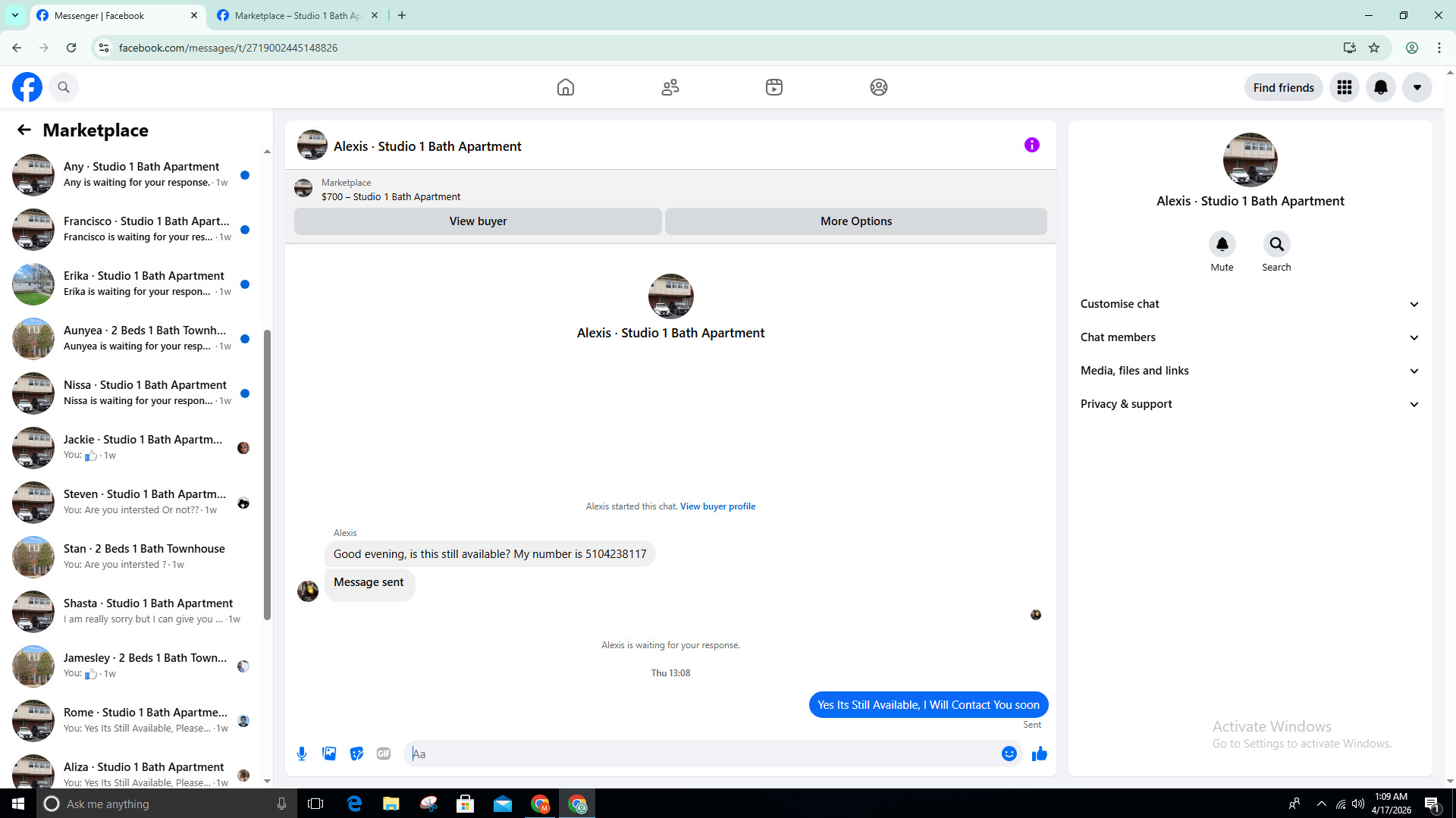Click the Find friends button

click(1284, 87)
